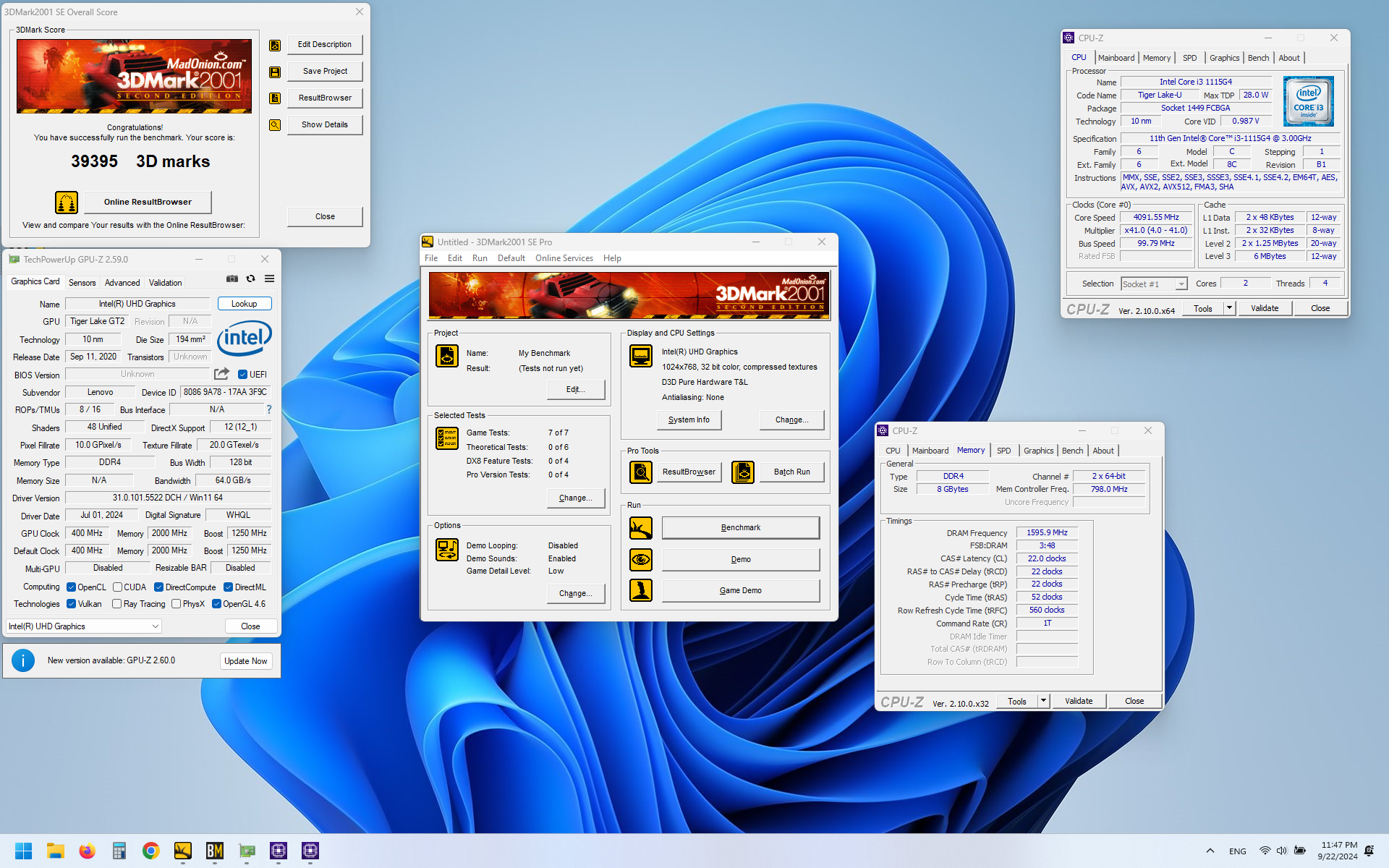Expand Tools dropdown arrow in CPU-Z x64

point(1228,308)
